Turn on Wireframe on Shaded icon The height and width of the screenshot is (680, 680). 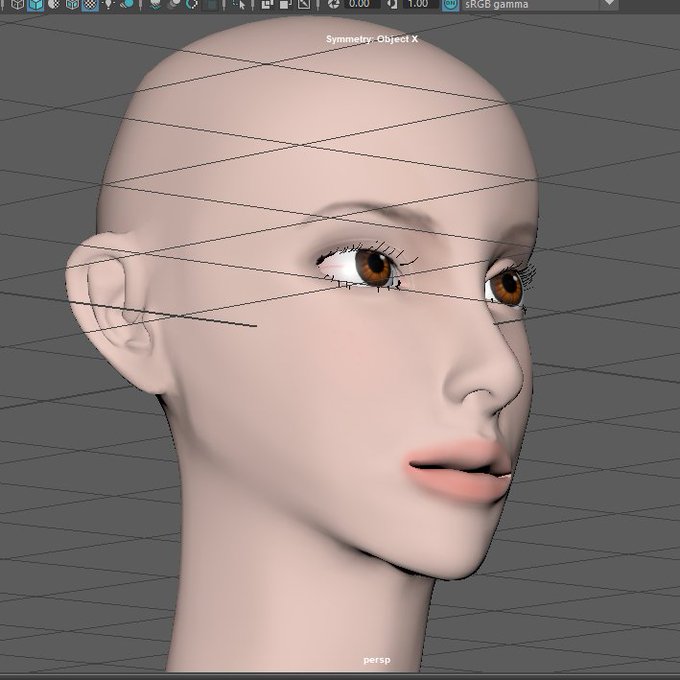tap(72, 4)
